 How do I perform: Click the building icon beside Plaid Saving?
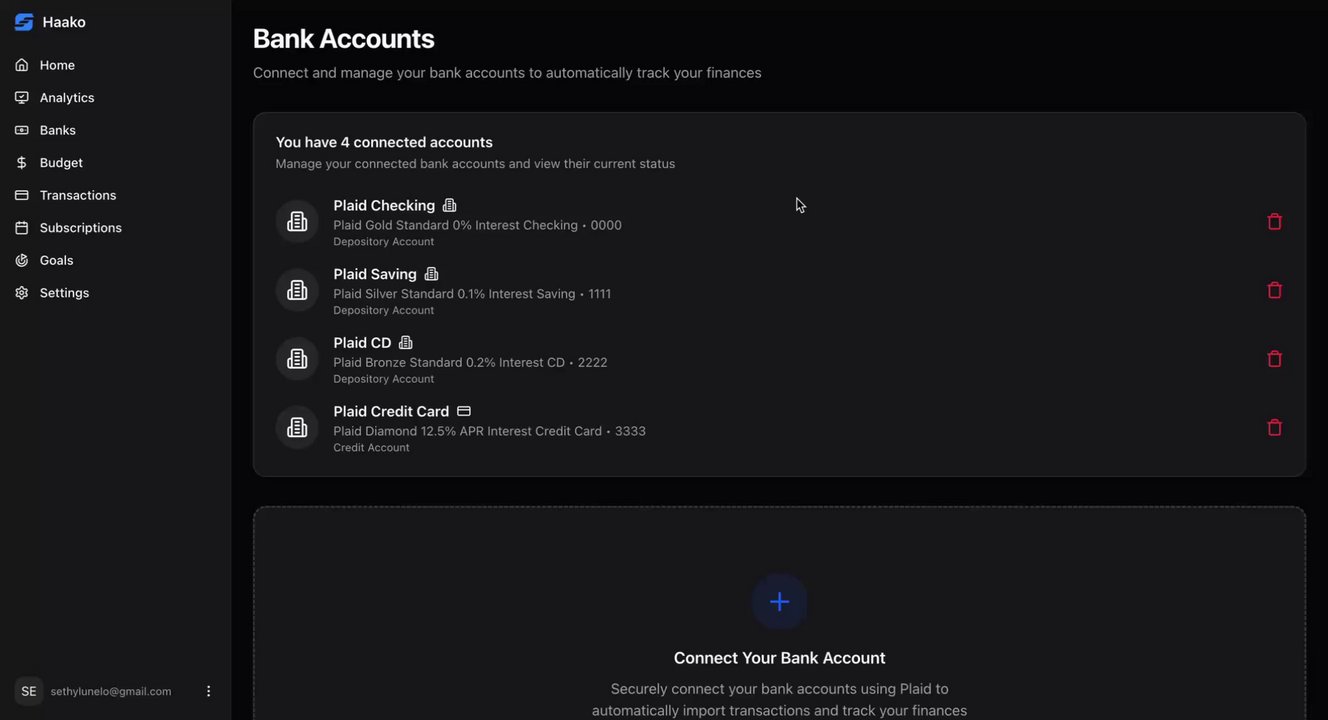(x=432, y=274)
